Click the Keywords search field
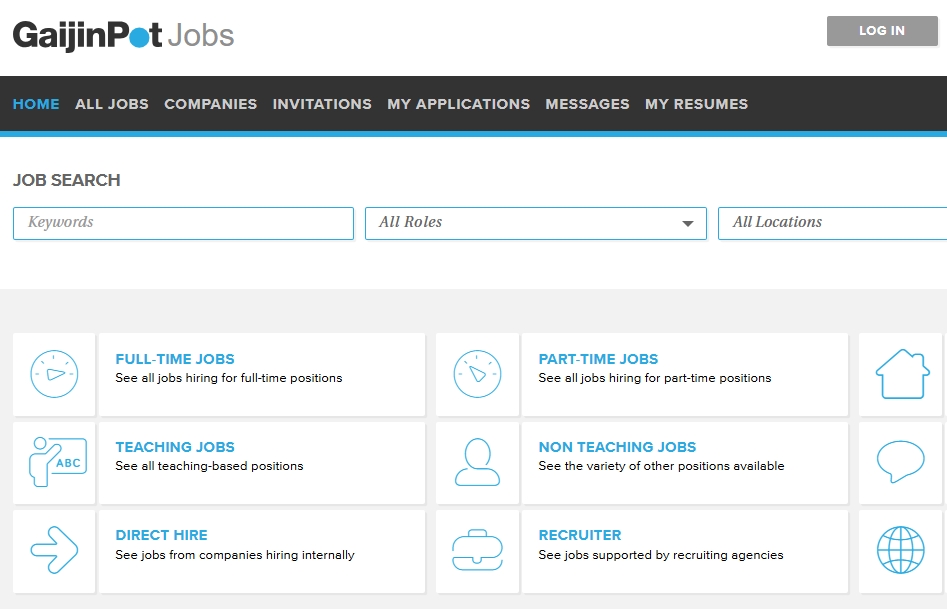The width and height of the screenshot is (947, 609). [x=184, y=223]
